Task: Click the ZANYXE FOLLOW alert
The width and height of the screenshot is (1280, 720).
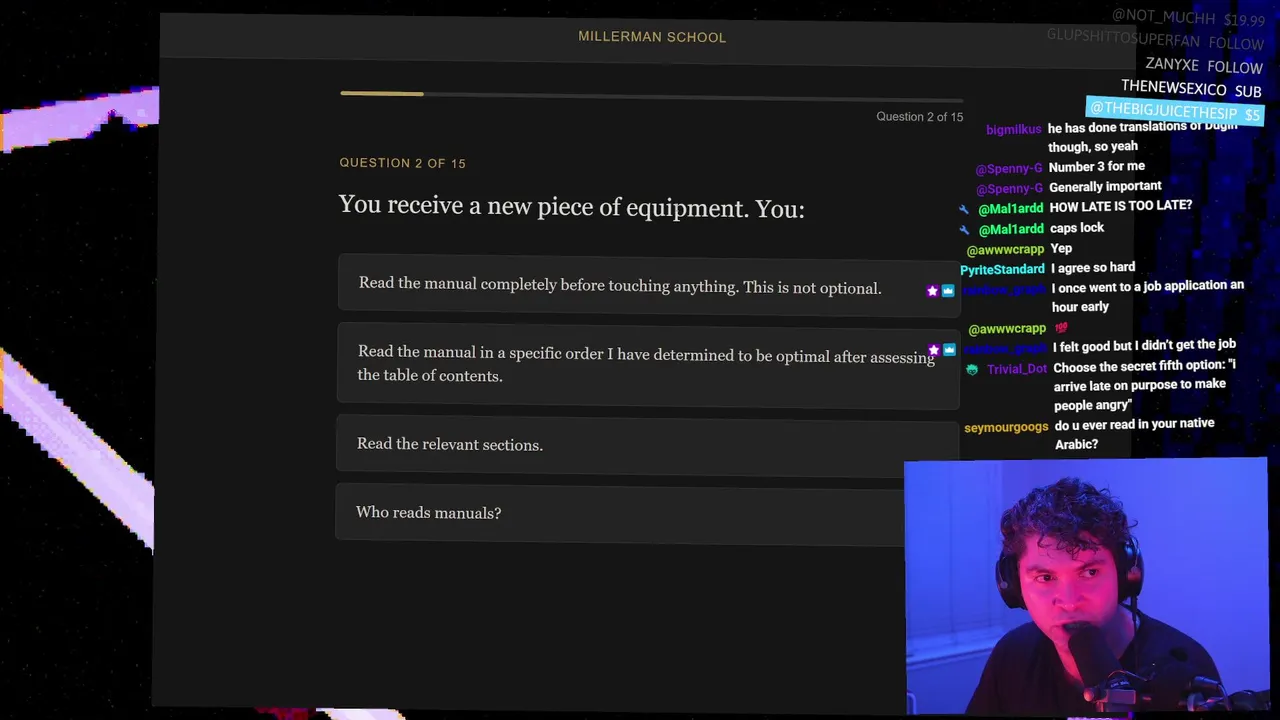Action: [1204, 66]
